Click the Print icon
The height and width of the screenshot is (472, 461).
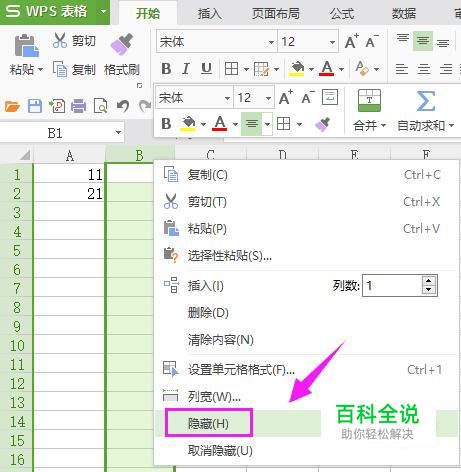pyautogui.click(x=78, y=106)
